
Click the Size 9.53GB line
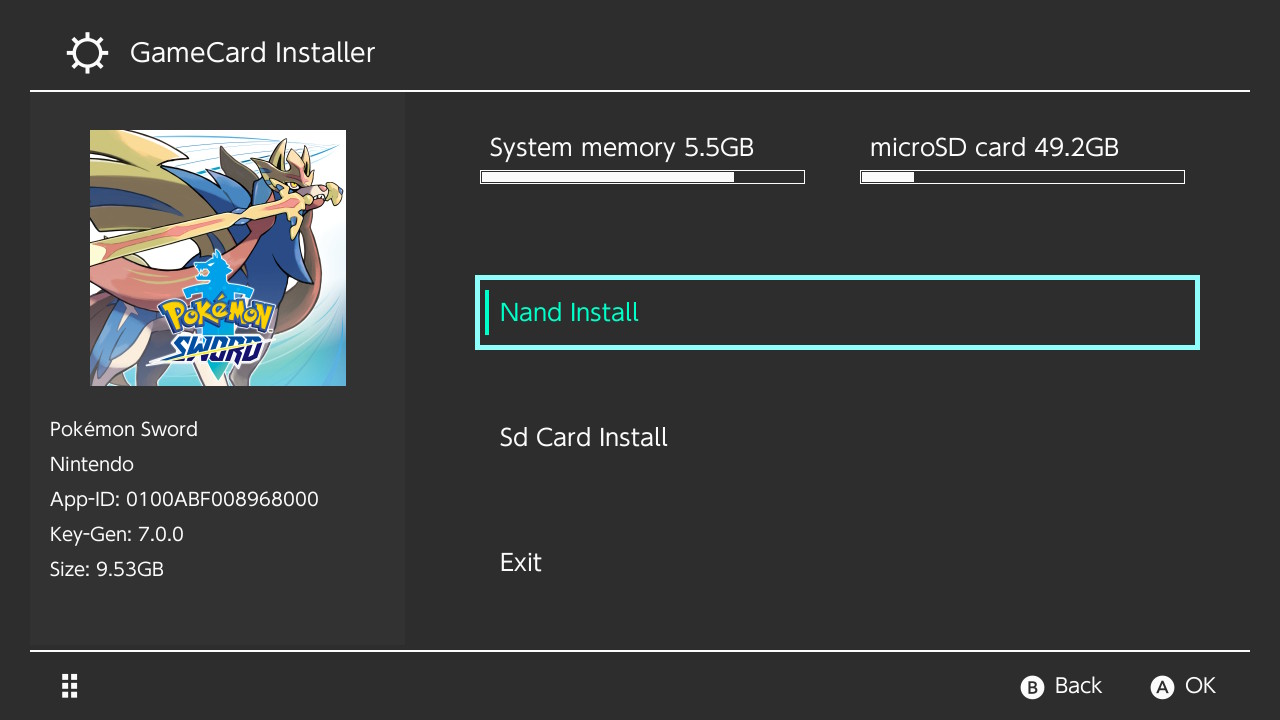click(x=107, y=569)
